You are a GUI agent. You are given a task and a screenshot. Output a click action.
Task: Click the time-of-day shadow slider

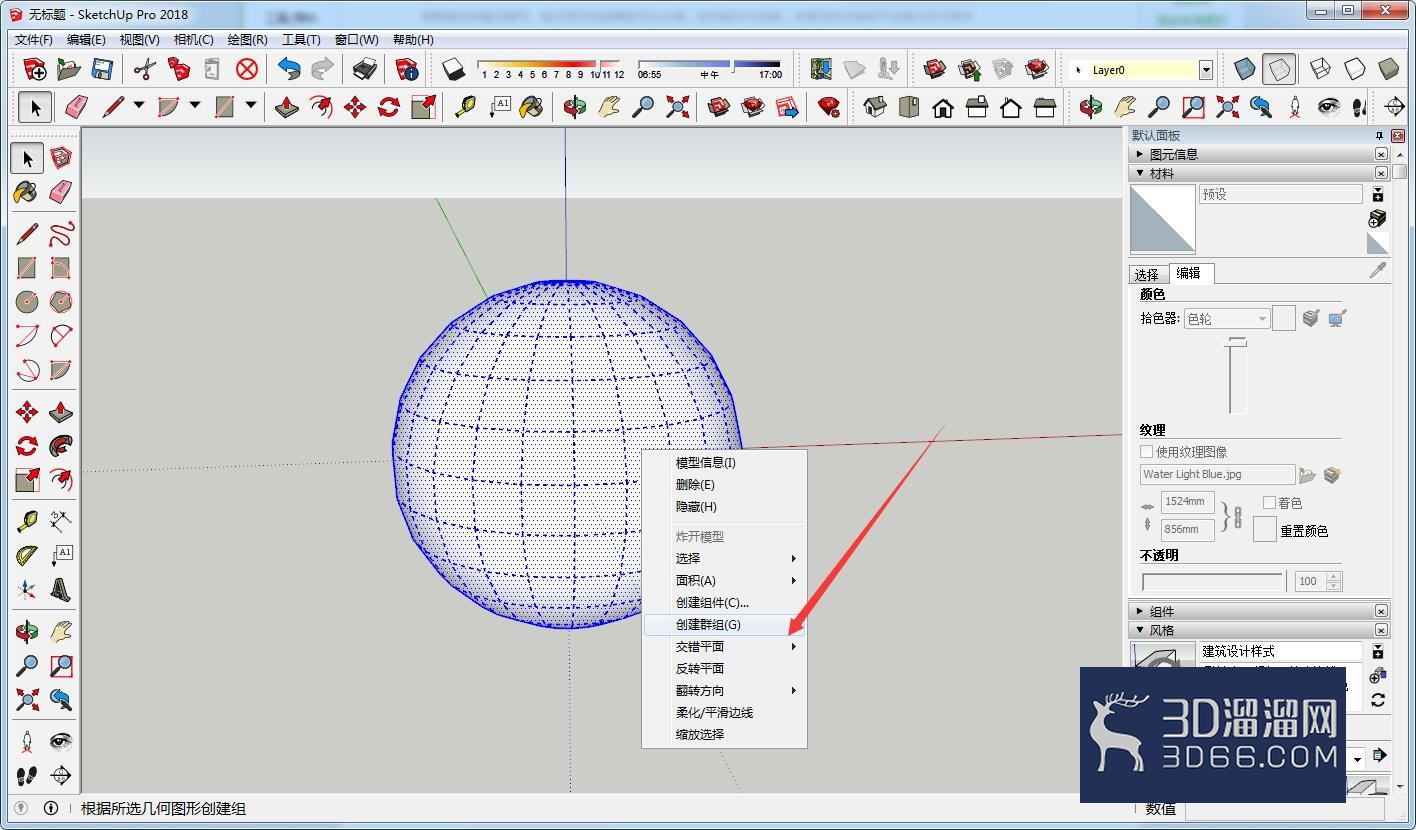pos(708,65)
